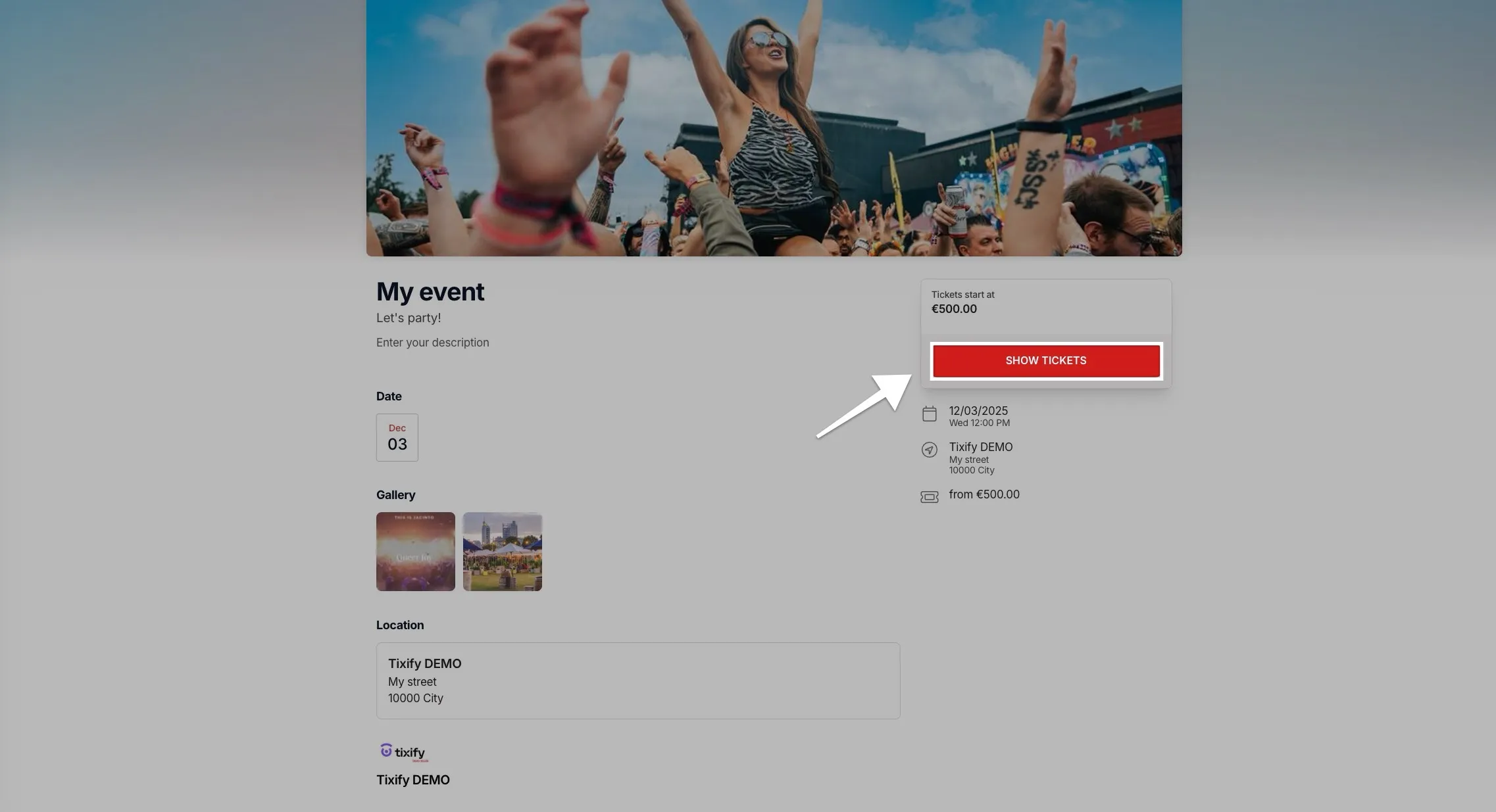
Task: Click the from €500.00 price text
Action: pos(984,494)
